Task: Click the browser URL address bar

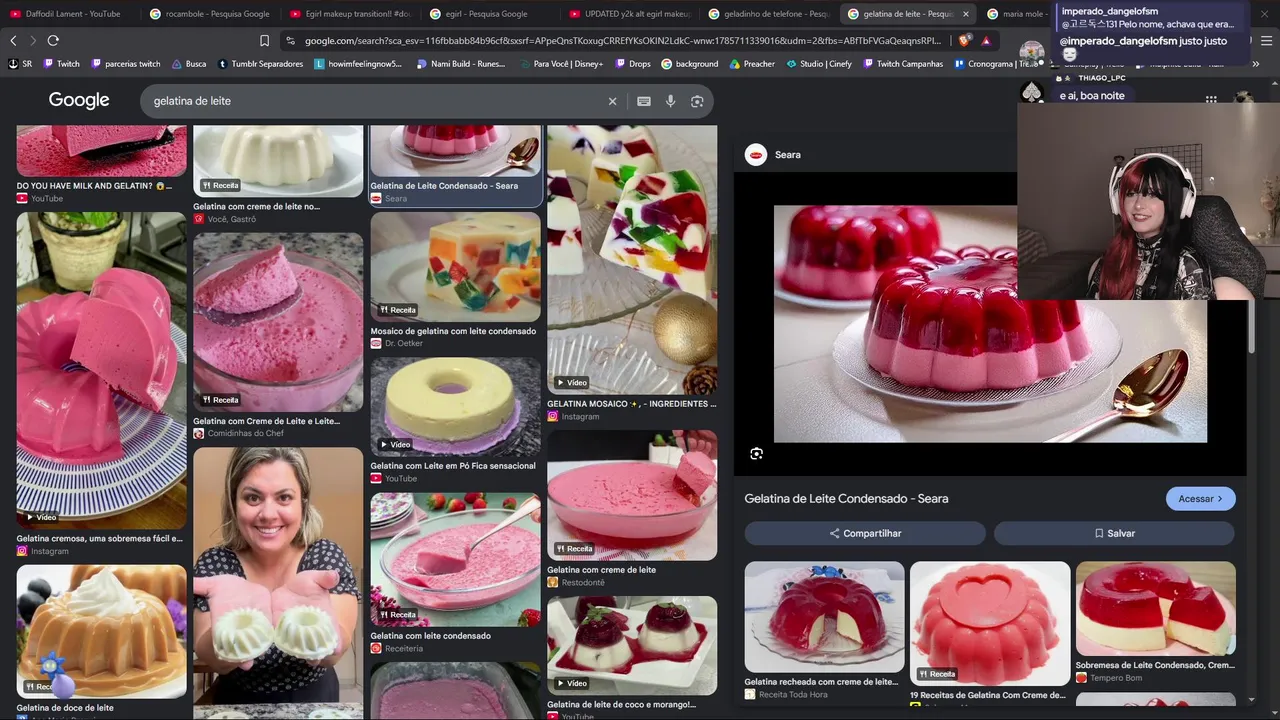Action: (x=623, y=41)
